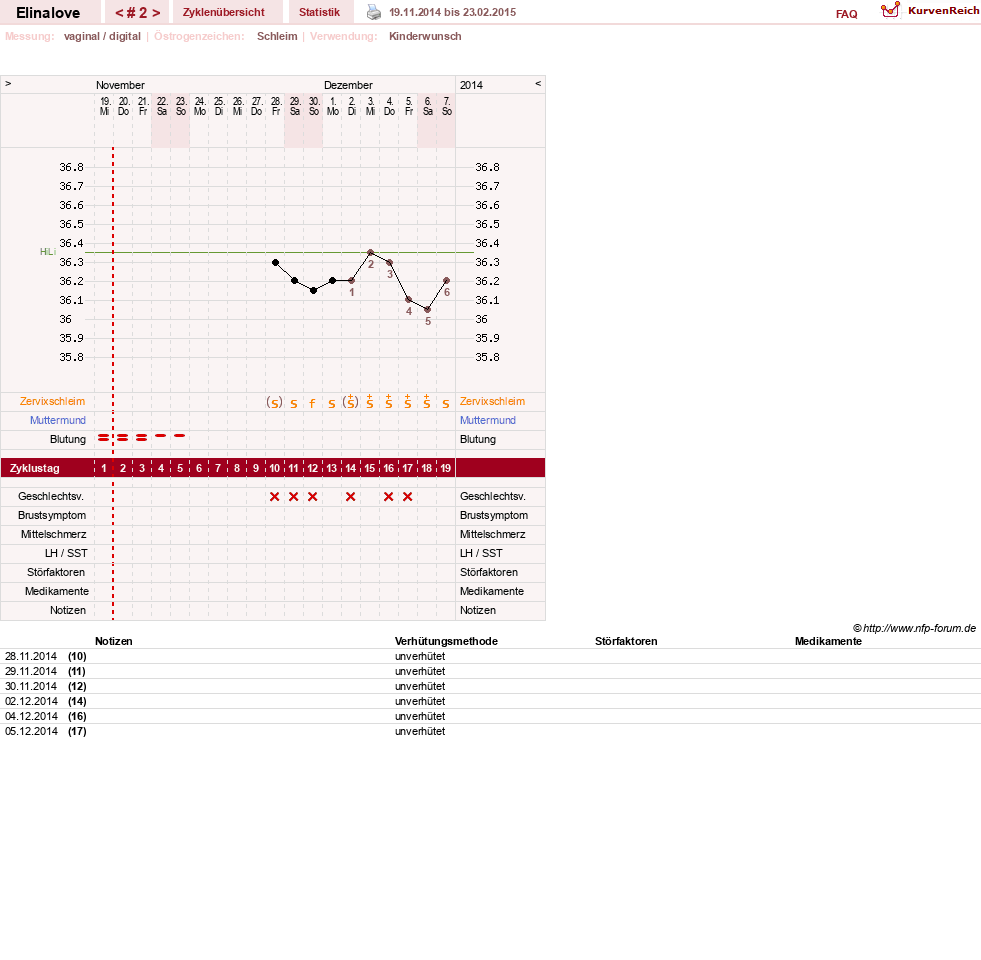Click the bleeding marker on cycle day 2
The width and height of the screenshot is (981, 960).
[123, 437]
